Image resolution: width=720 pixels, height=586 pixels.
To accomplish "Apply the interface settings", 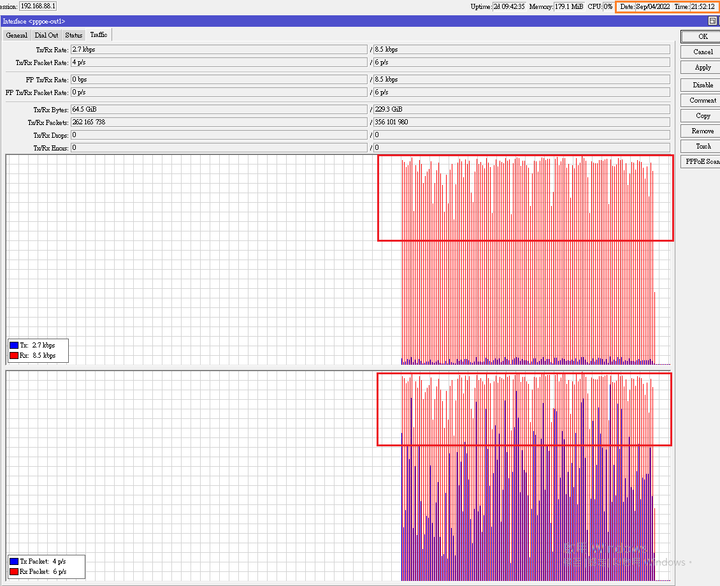I will [x=703, y=68].
